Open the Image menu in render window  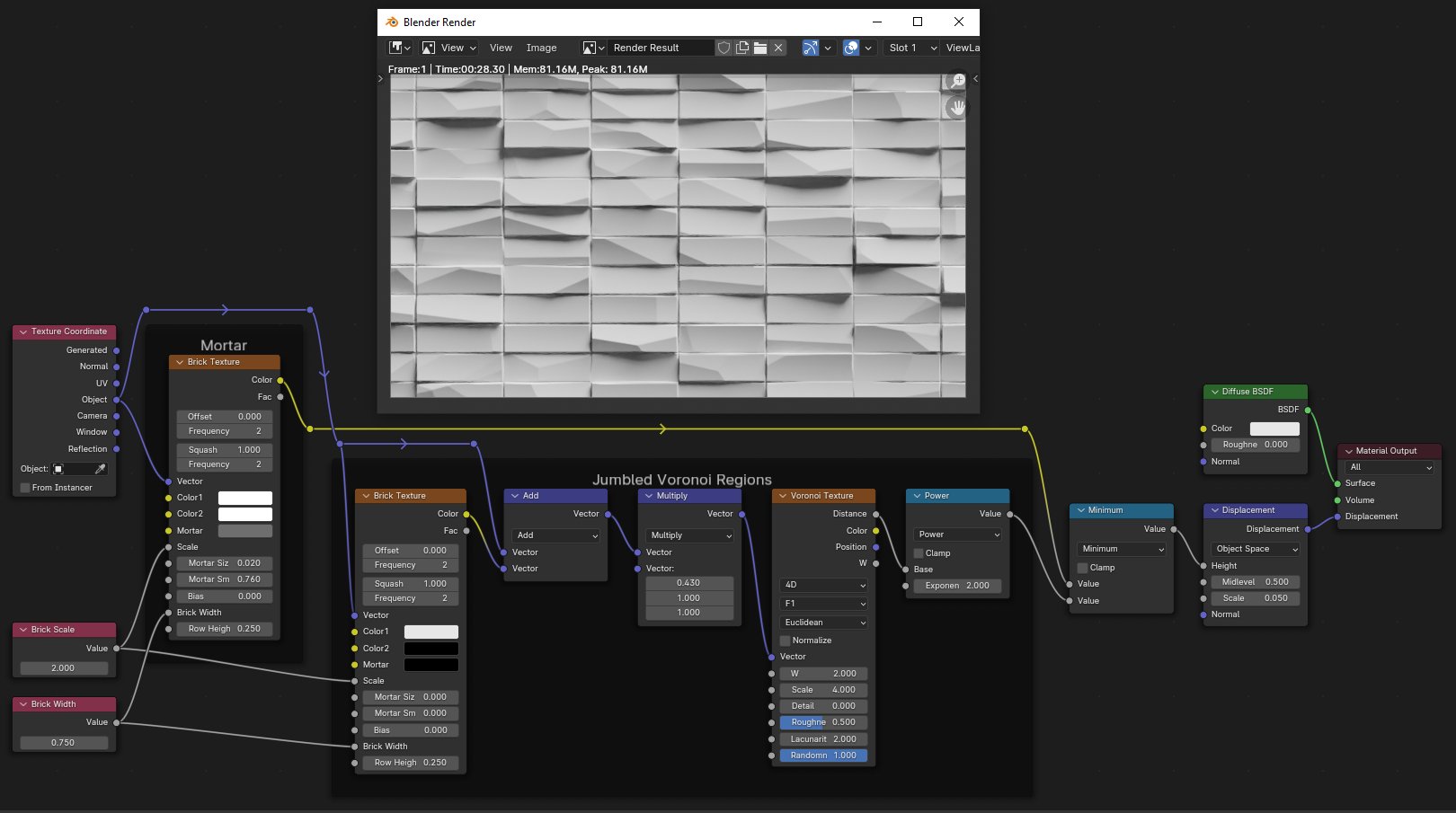pos(541,48)
